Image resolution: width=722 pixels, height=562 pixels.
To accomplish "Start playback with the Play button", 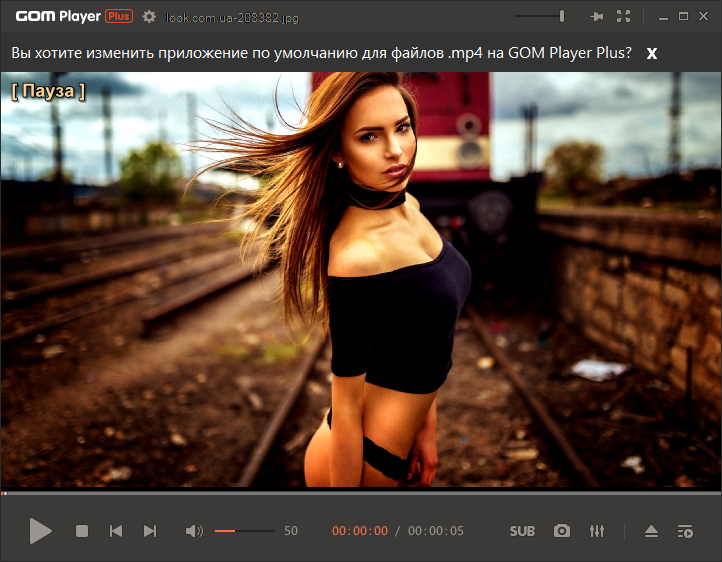I will click(x=40, y=531).
